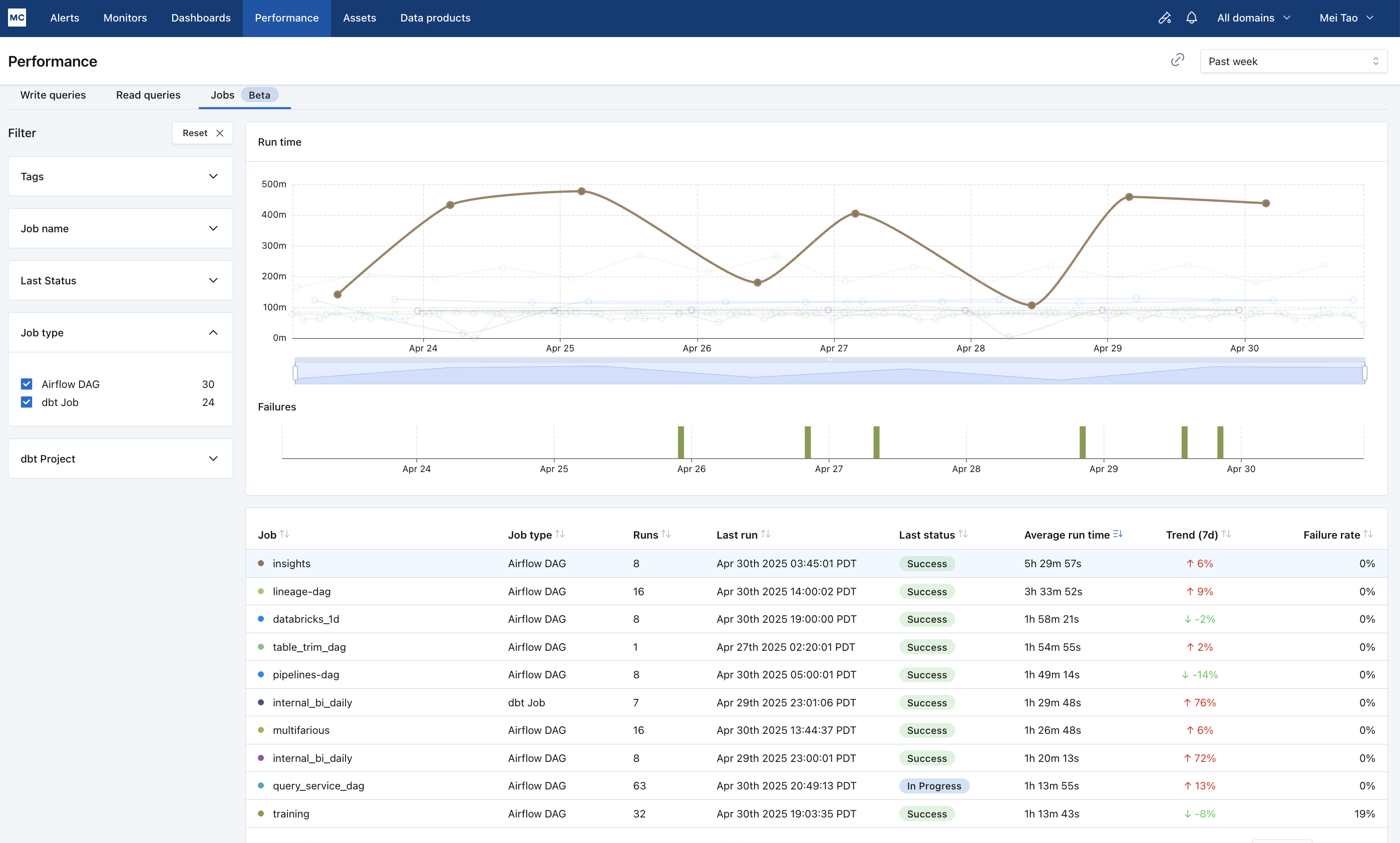Collapse the Job type filter
Screen dimensions: 1400x843
[213, 332]
